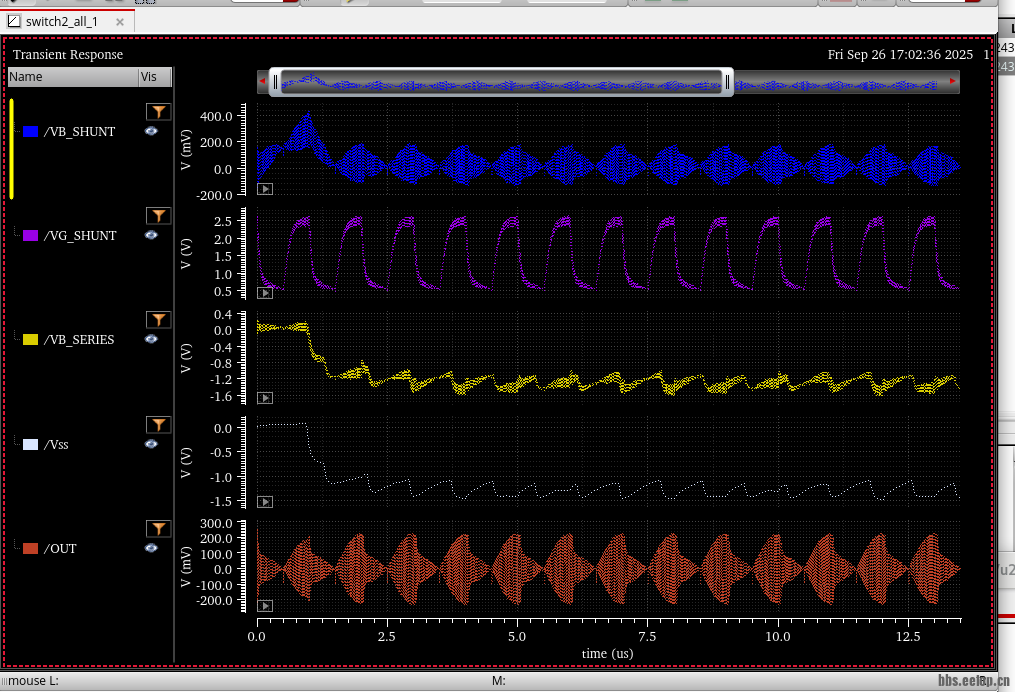Click the V (V) axis label for /Vss
This screenshot has width=1015, height=692.
[x=186, y=462]
